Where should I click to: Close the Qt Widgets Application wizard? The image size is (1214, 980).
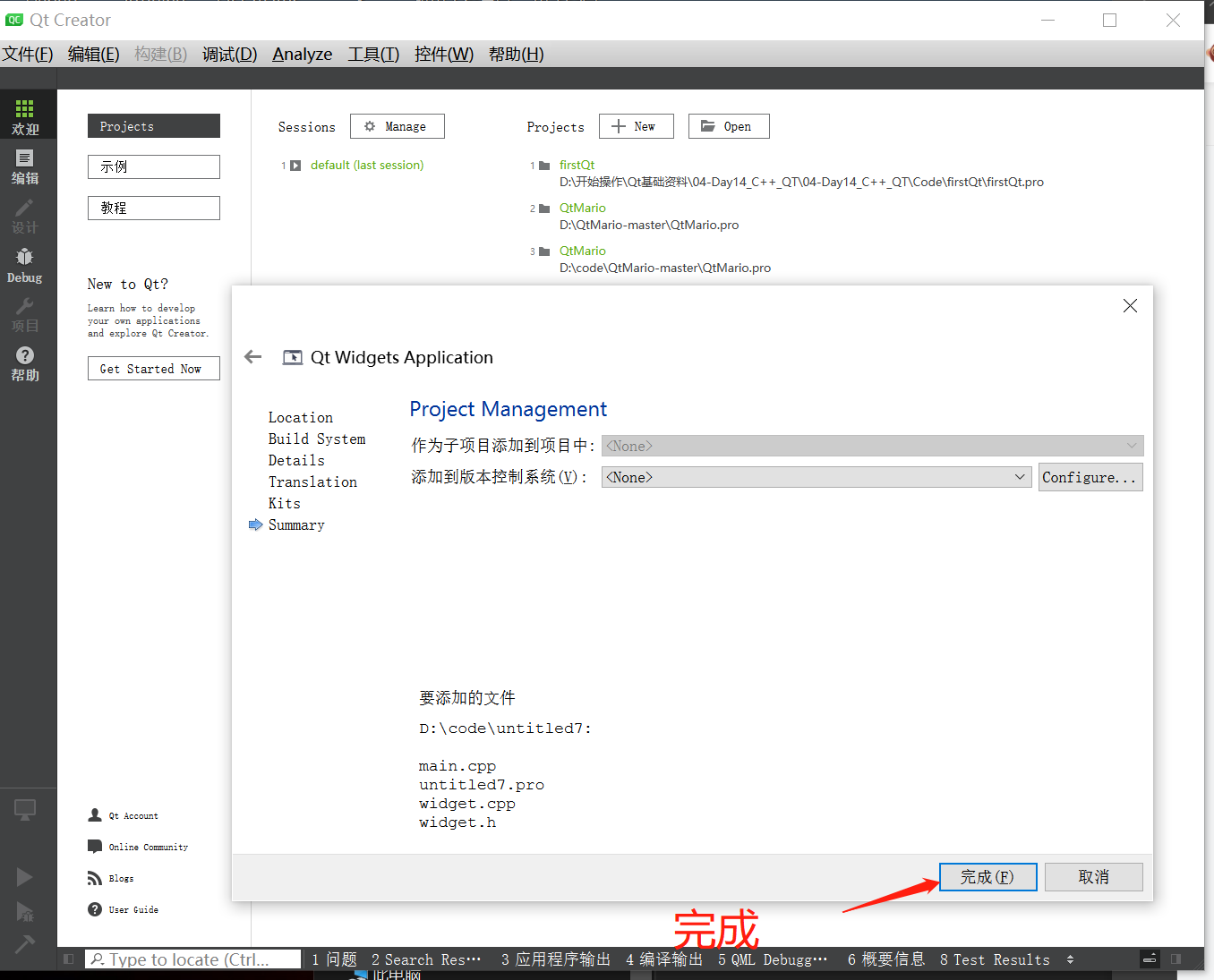(x=1130, y=306)
